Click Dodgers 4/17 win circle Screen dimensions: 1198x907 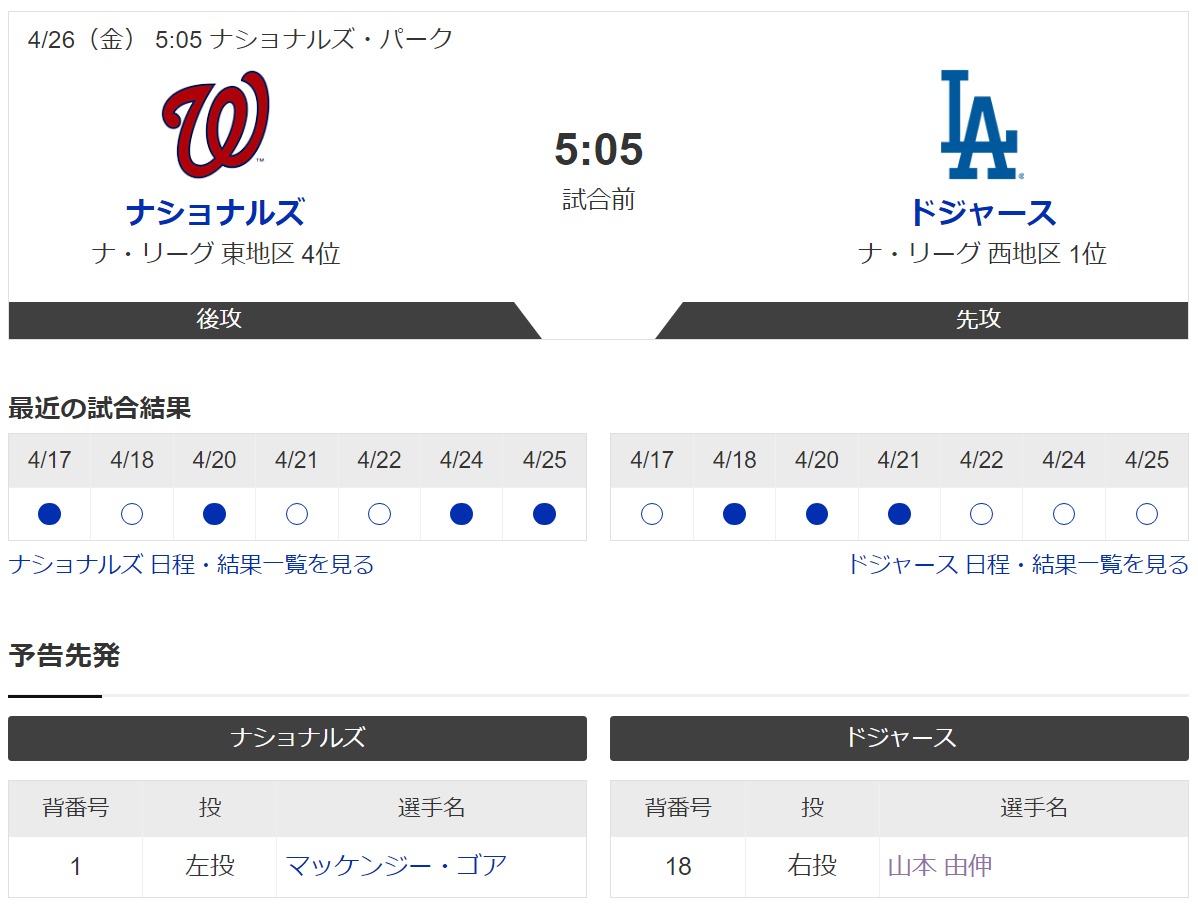pyautogui.click(x=652, y=514)
